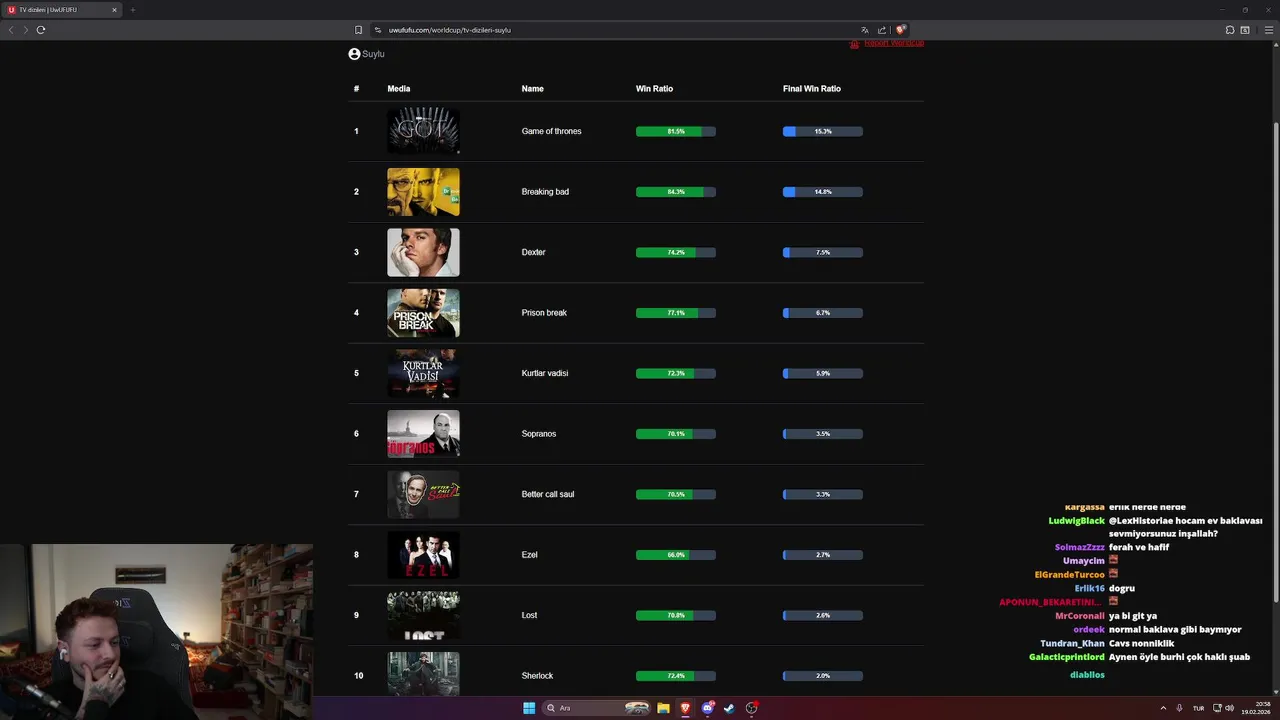This screenshot has width=1280, height=720.
Task: Expand the system tray hidden icons chevron
Action: [x=1163, y=708]
